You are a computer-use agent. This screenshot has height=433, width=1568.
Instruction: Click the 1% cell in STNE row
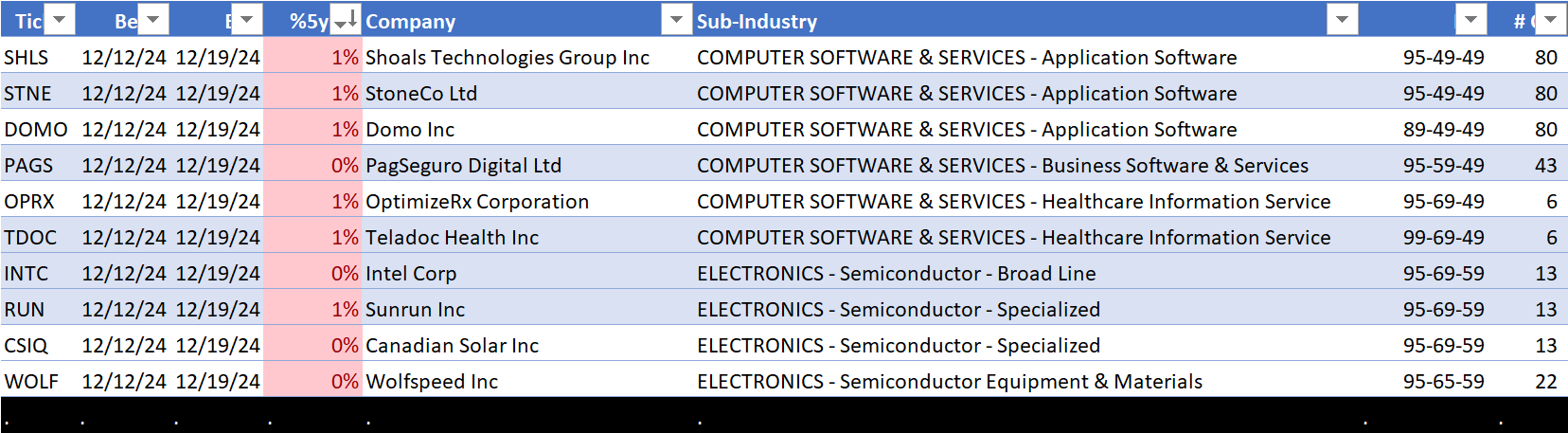point(345,93)
